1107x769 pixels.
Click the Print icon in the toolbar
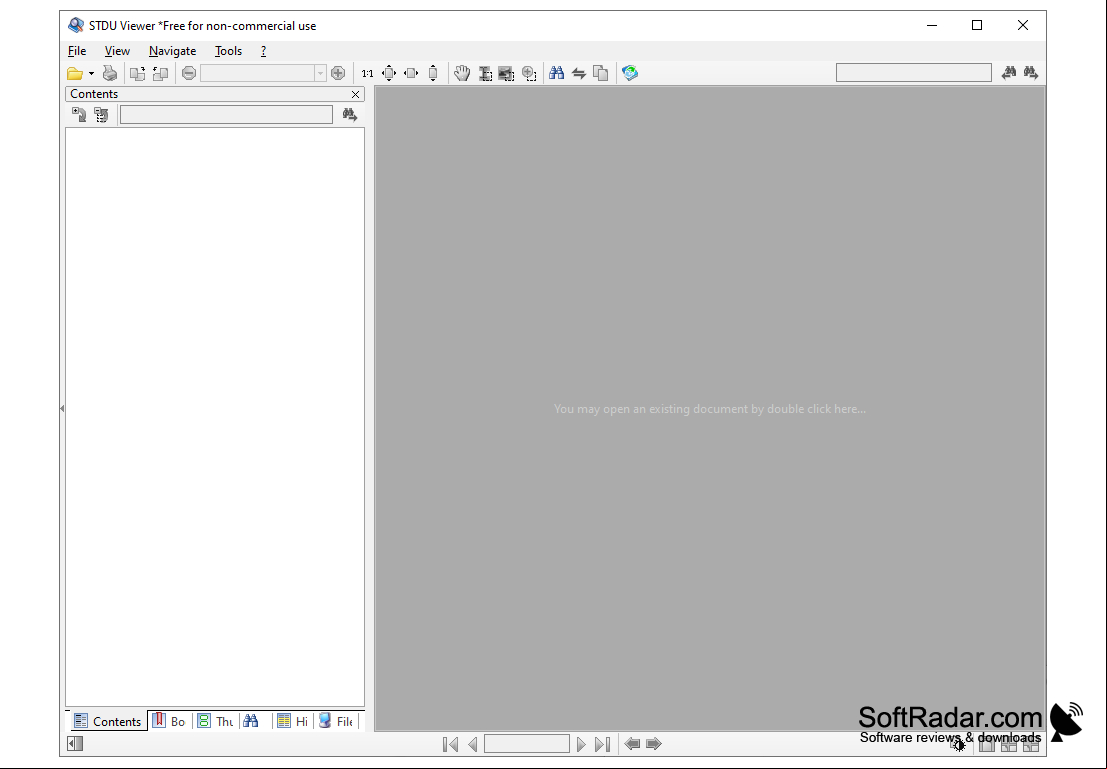coord(109,73)
